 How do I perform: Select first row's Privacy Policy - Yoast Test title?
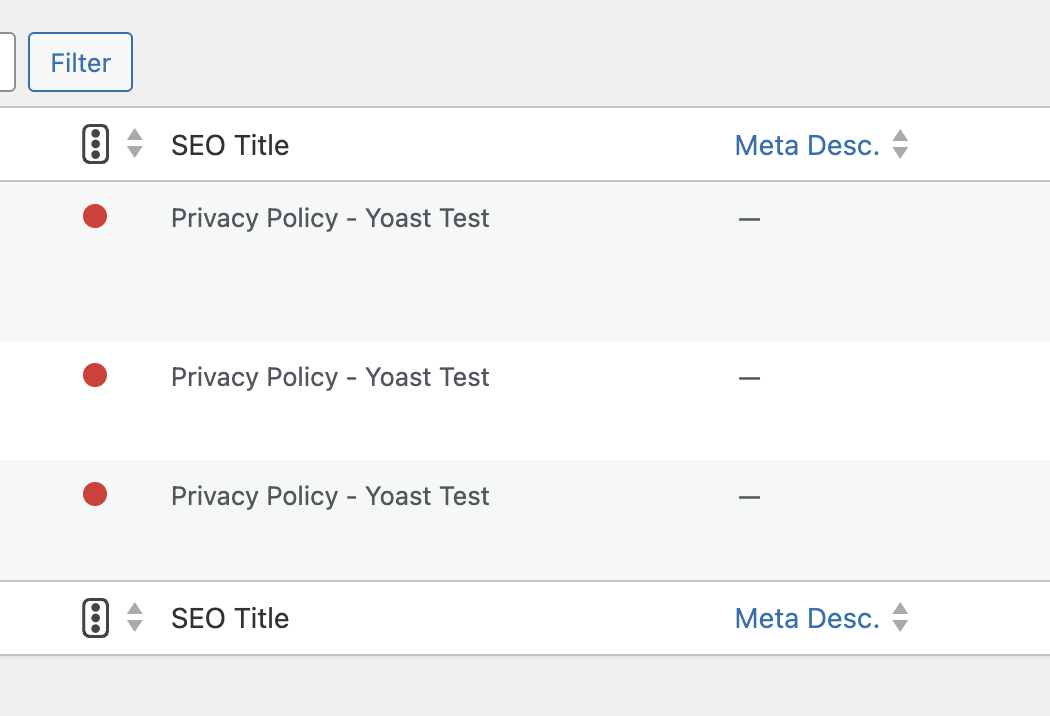pyautogui.click(x=330, y=218)
